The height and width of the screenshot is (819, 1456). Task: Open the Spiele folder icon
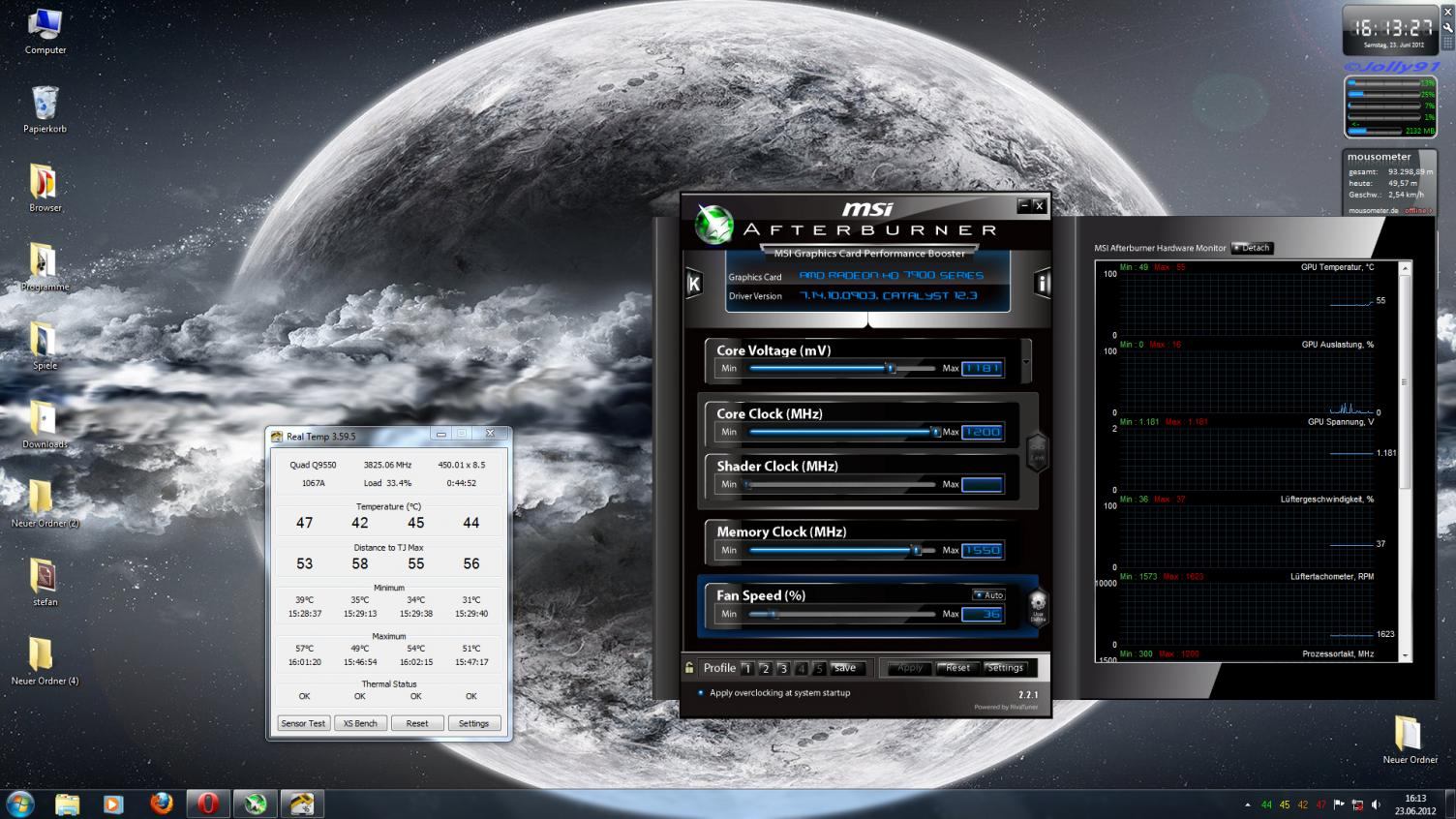(45, 347)
